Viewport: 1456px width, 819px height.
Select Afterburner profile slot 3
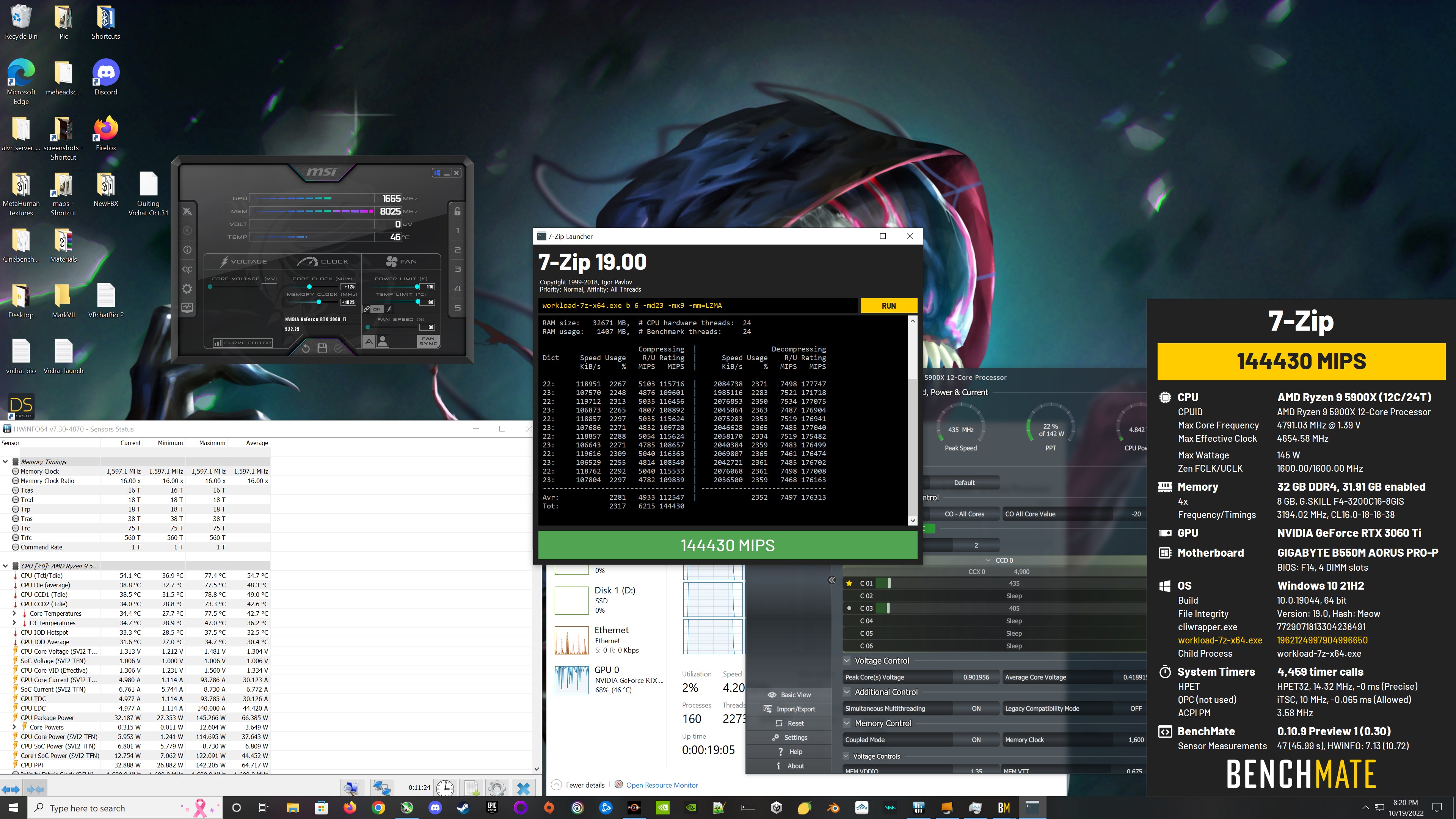point(457,270)
